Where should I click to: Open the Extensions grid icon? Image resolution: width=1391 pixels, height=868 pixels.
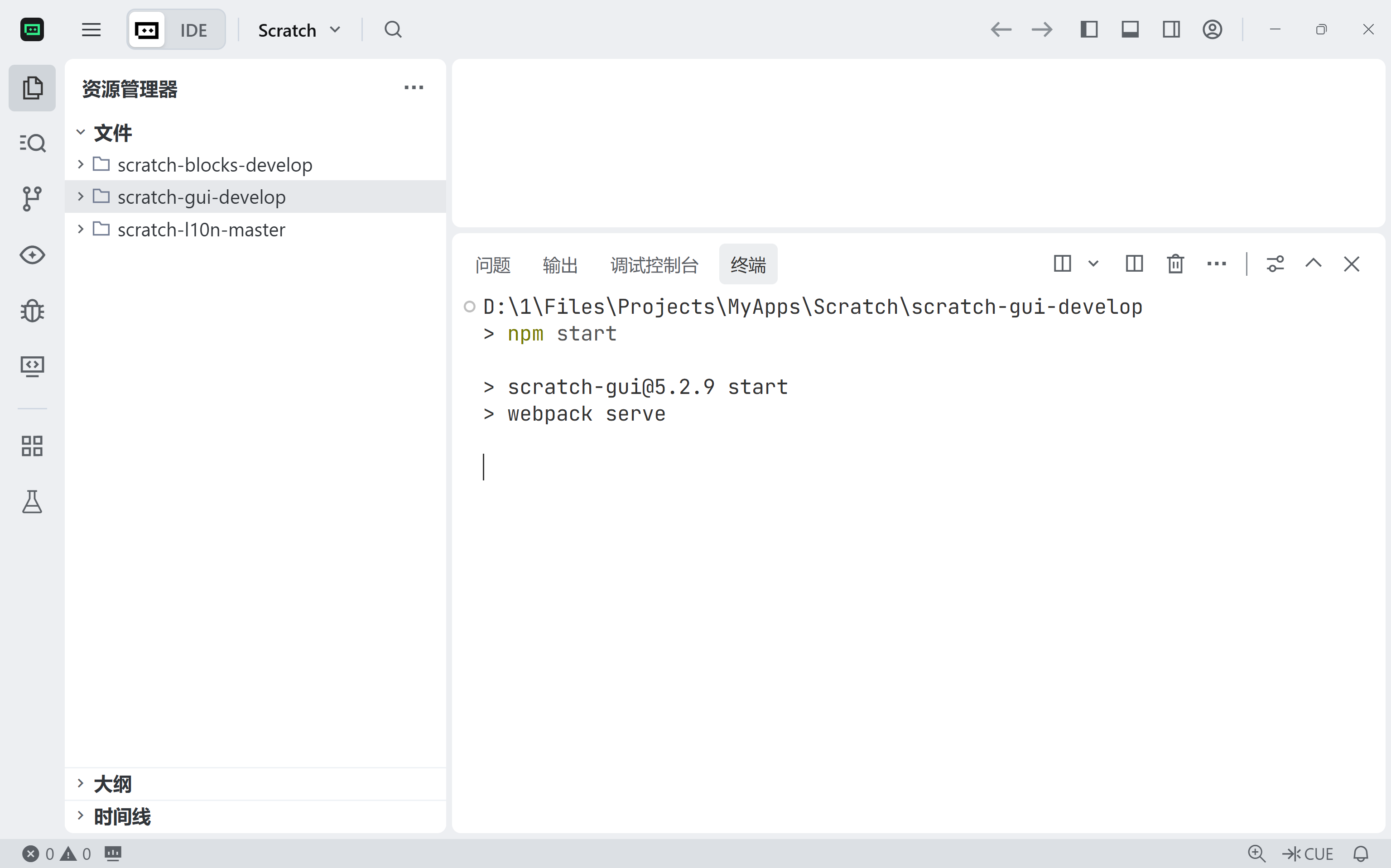click(32, 446)
